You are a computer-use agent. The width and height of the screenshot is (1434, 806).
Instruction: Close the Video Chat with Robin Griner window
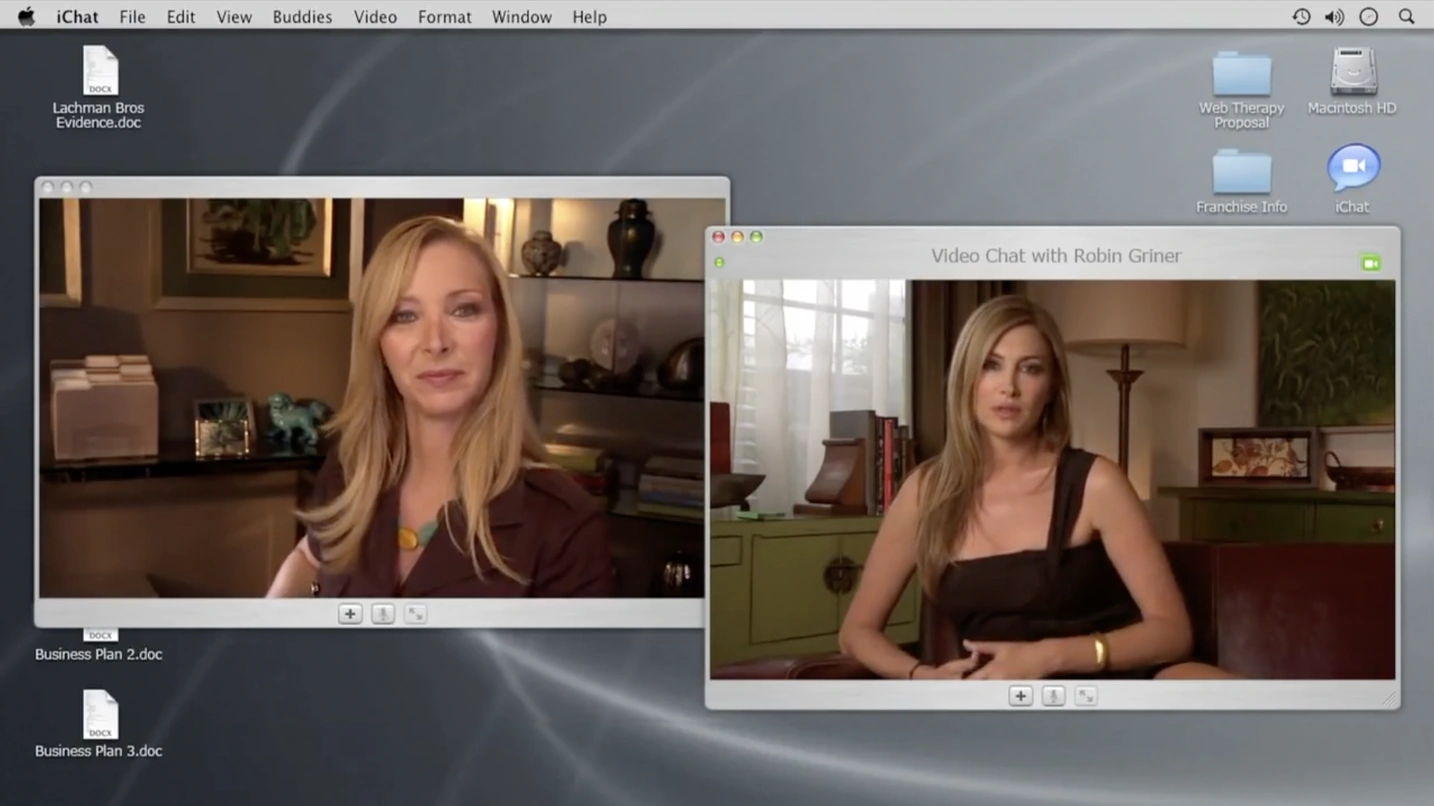click(x=718, y=237)
